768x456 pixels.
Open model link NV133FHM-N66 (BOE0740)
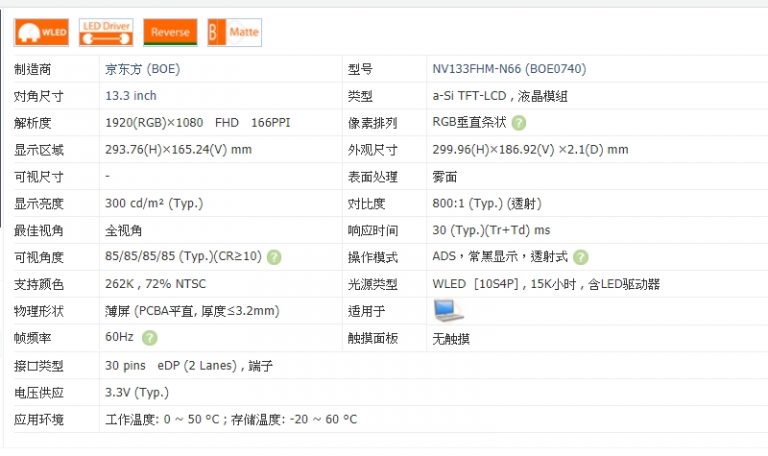509,69
